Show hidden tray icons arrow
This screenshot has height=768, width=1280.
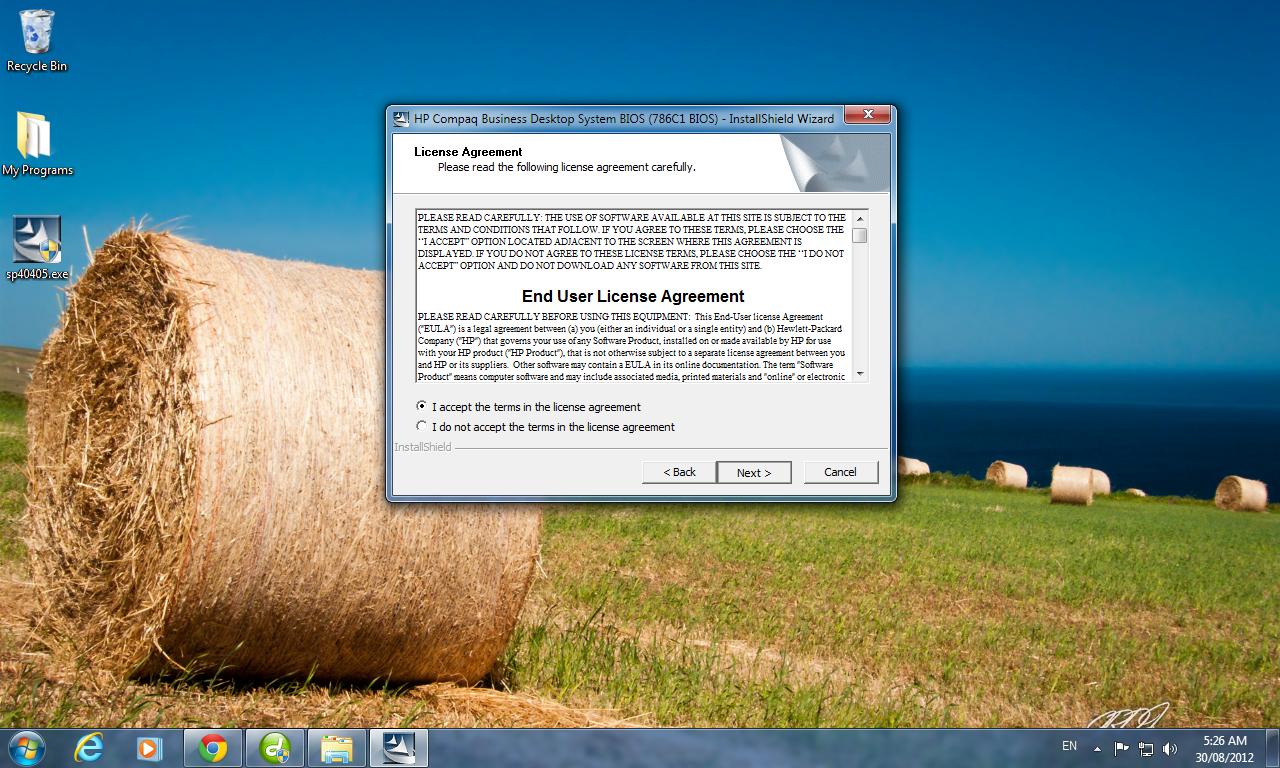[x=1097, y=748]
